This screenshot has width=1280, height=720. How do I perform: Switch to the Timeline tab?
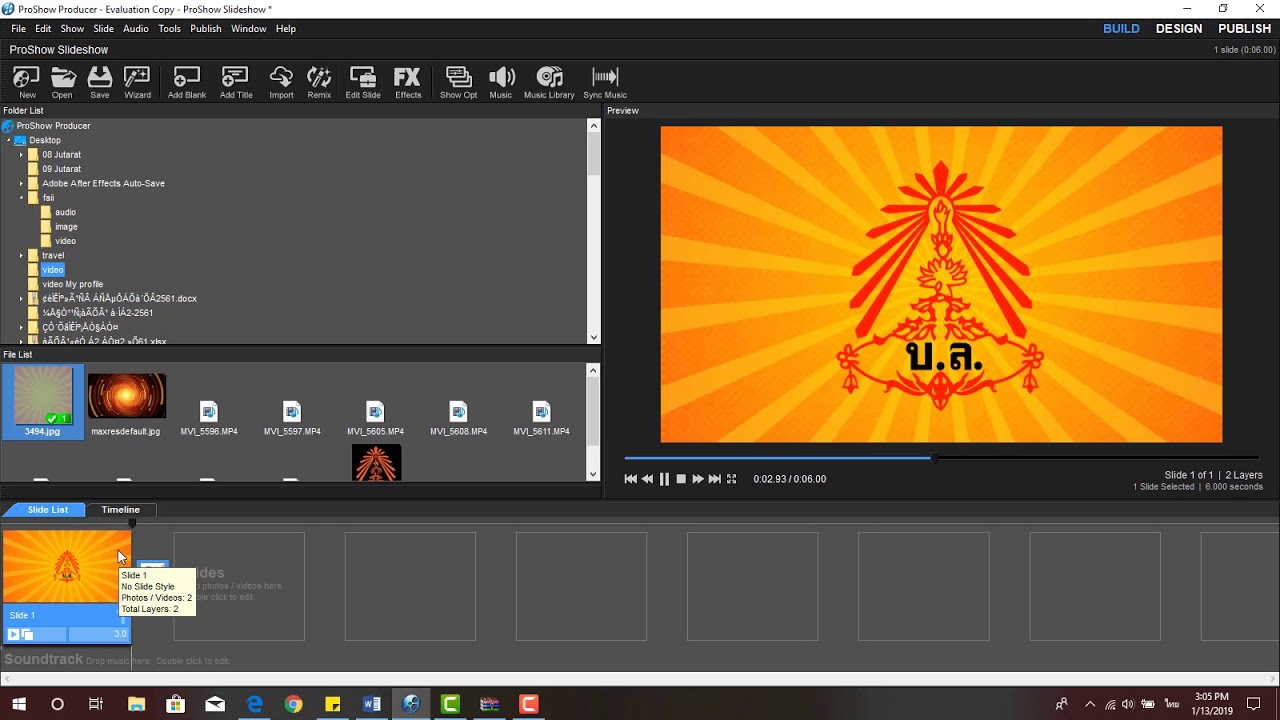tap(120, 510)
